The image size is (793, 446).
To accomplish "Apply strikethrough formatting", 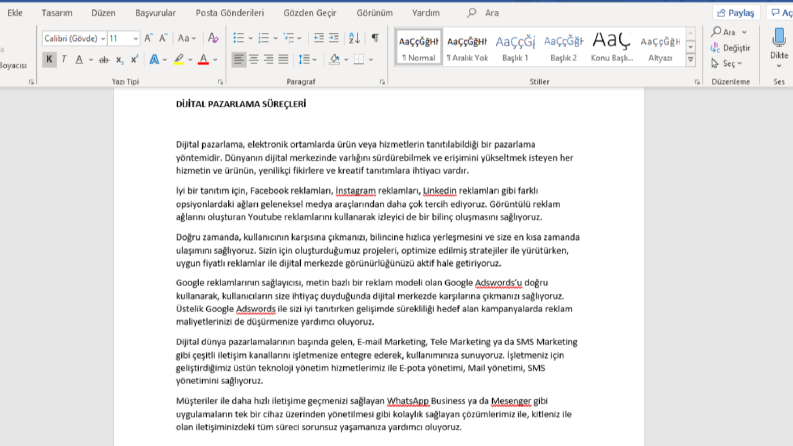I will point(104,60).
